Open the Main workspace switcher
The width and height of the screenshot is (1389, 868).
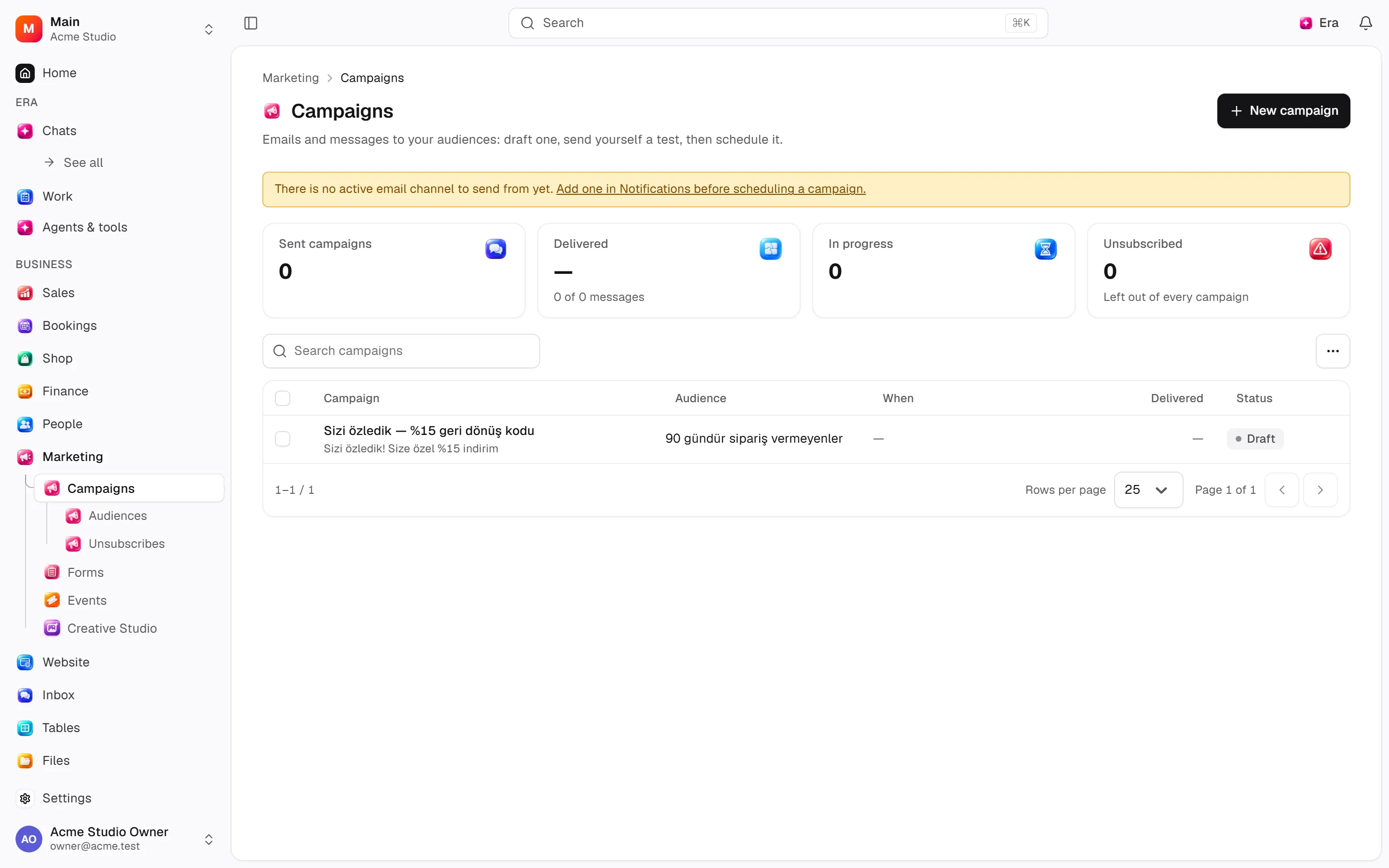point(115,29)
